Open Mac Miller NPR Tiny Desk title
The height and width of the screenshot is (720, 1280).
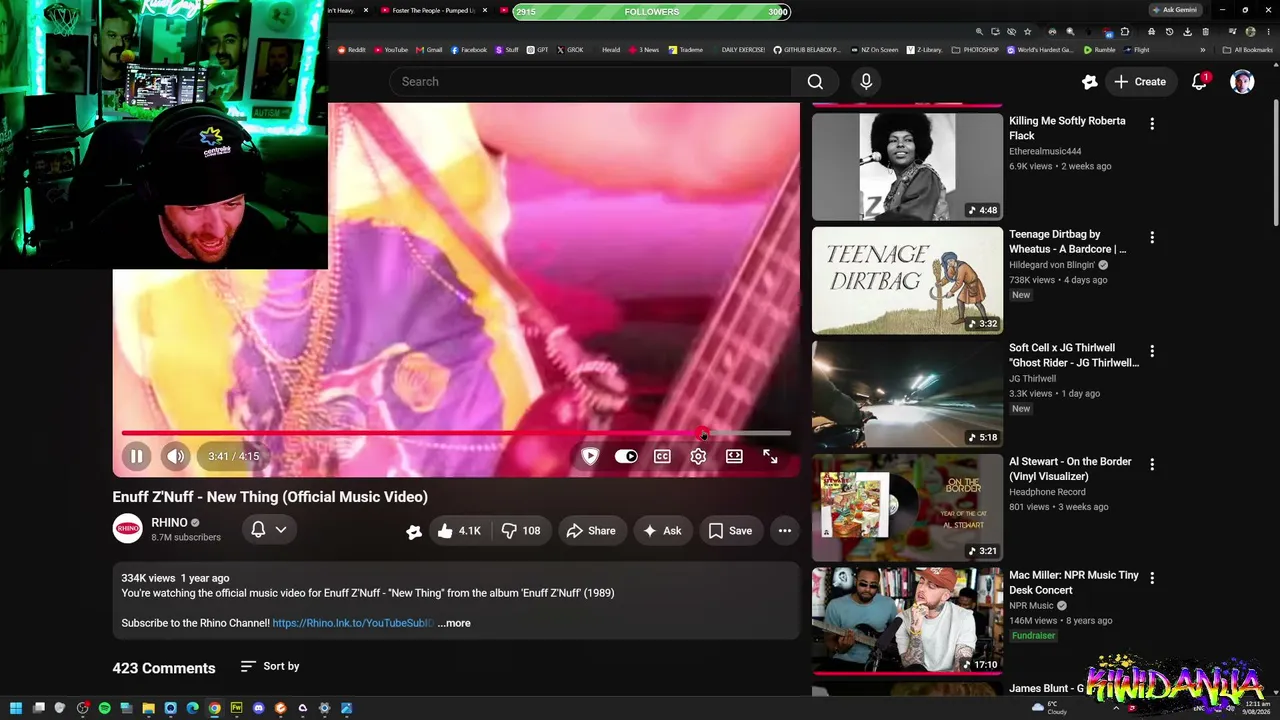(1074, 583)
